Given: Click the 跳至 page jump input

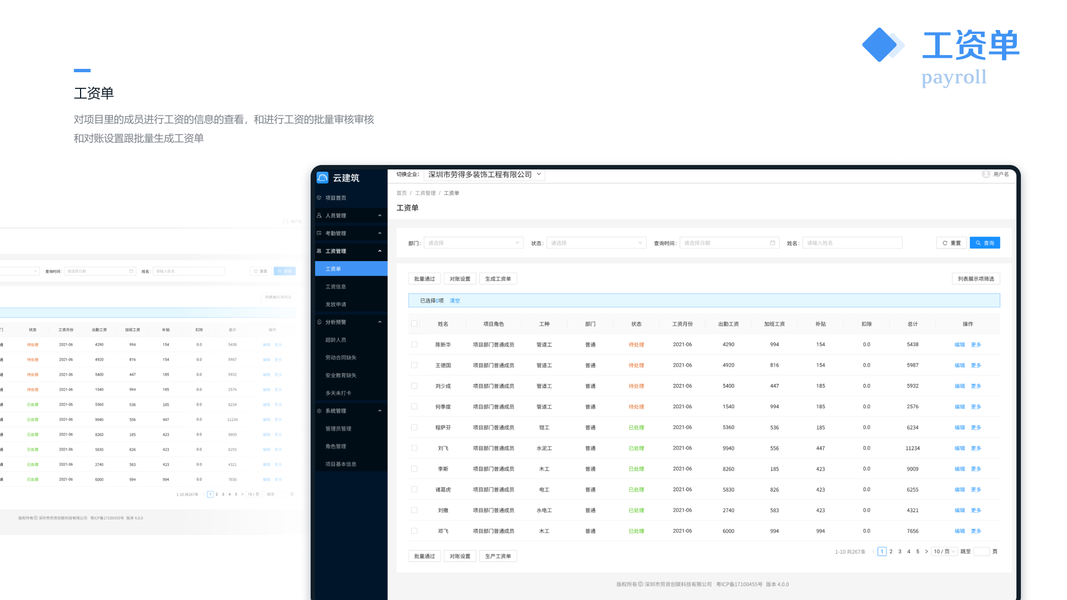Looking at the screenshot, I should pos(981,552).
